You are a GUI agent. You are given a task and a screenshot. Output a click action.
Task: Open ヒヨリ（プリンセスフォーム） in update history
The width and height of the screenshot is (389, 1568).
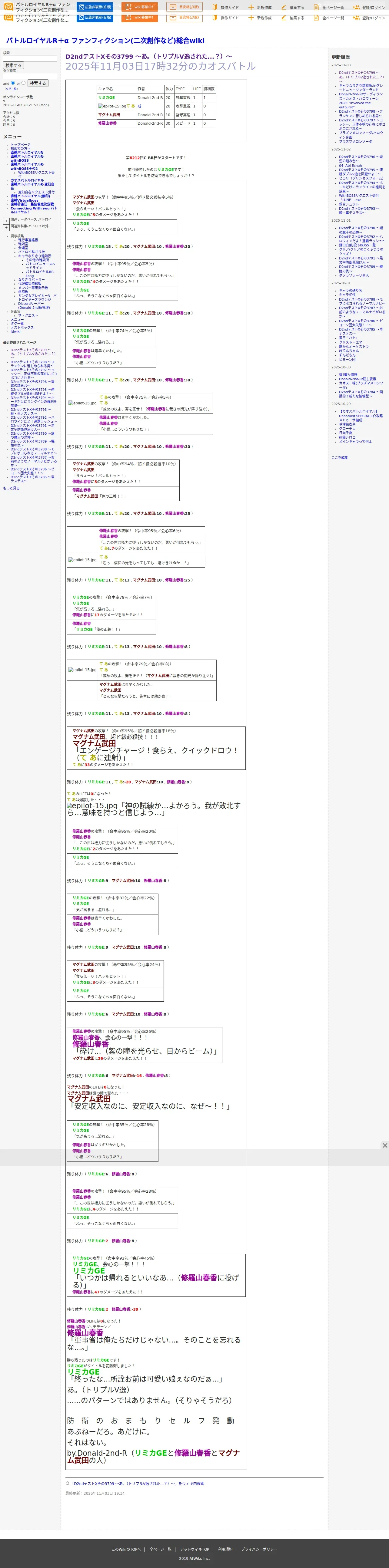click(x=361, y=178)
